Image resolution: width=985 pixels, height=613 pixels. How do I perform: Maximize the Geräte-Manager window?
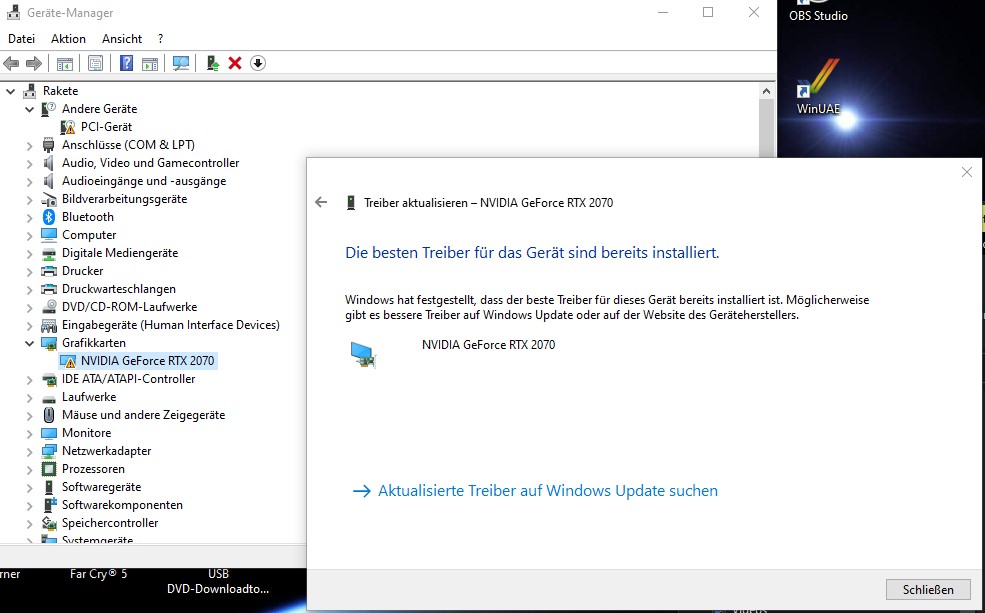tap(708, 12)
